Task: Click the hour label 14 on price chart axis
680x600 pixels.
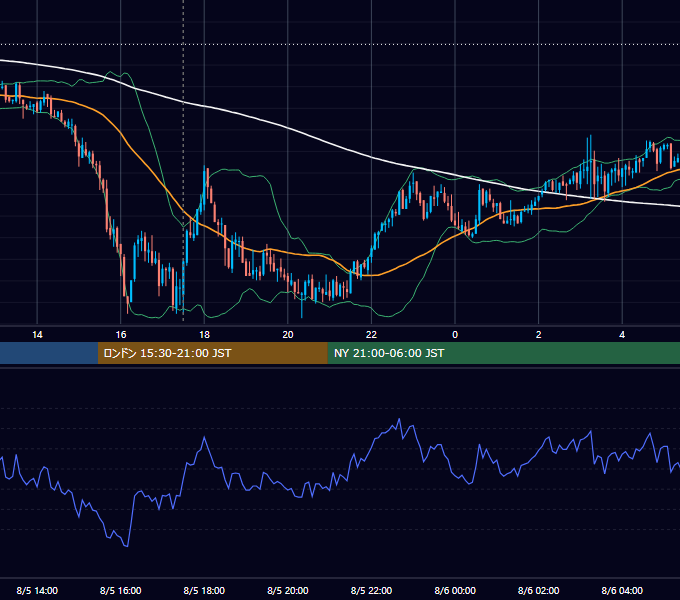Action: pyautogui.click(x=37, y=335)
